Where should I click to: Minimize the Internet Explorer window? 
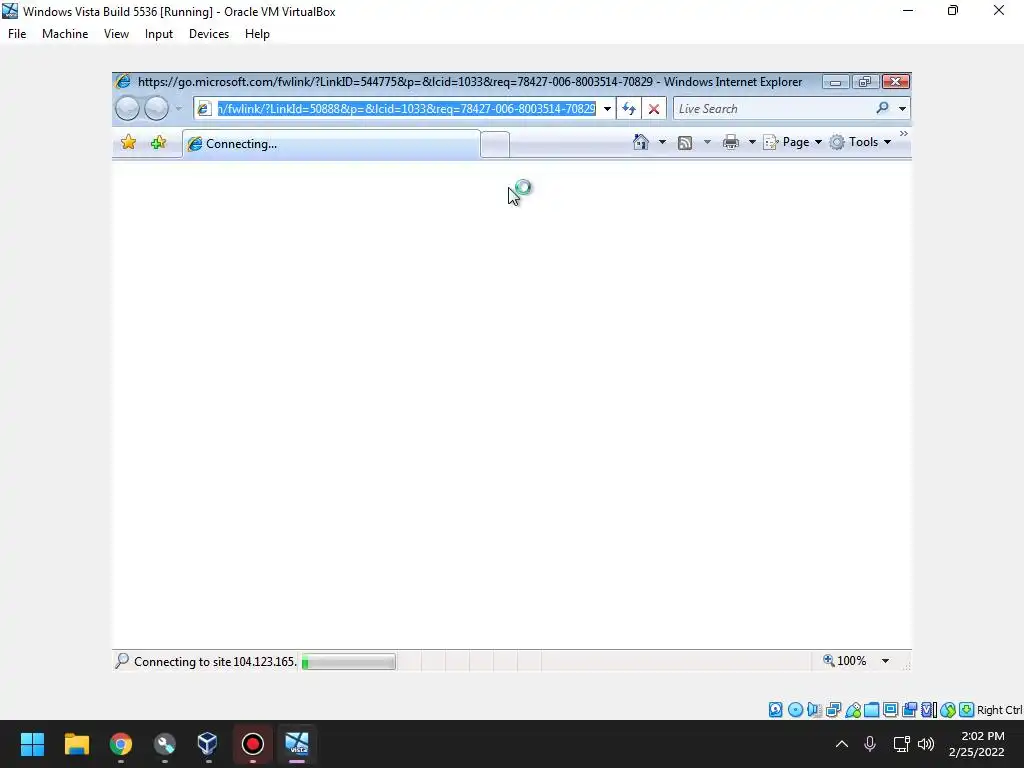pyautogui.click(x=835, y=82)
